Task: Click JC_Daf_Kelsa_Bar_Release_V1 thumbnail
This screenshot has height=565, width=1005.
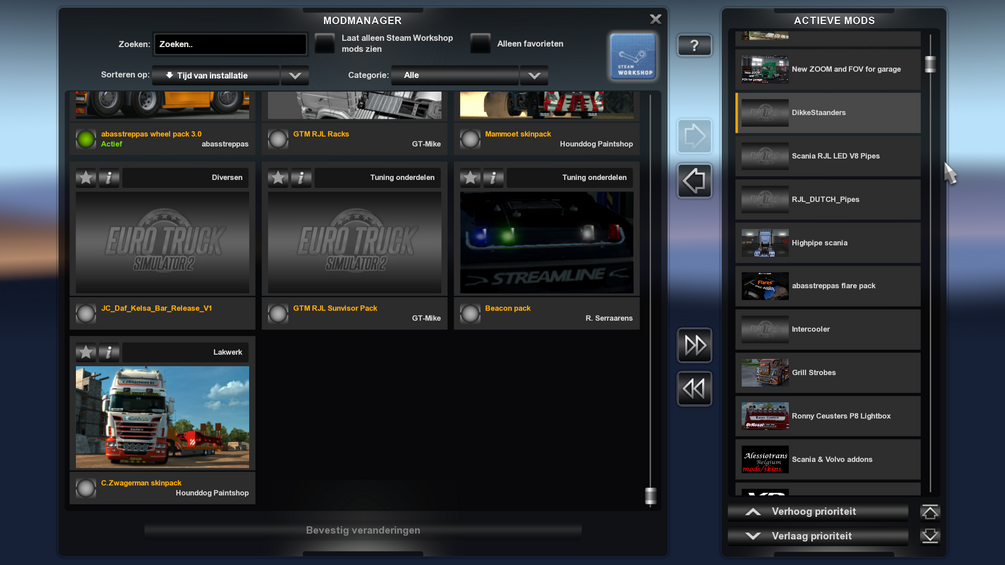Action: point(162,243)
